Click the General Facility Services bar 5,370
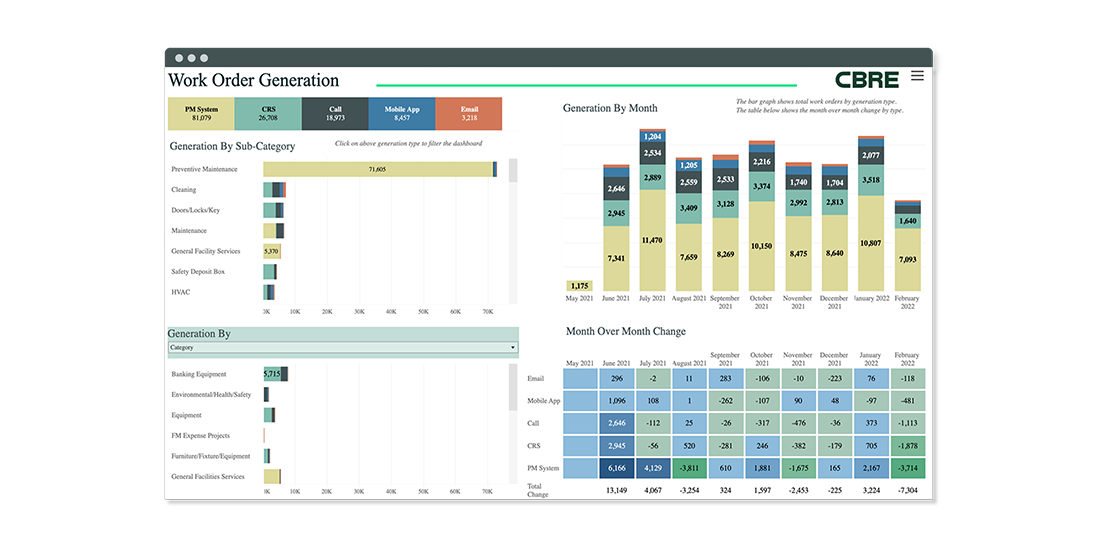The width and height of the screenshot is (1104, 552). click(272, 252)
